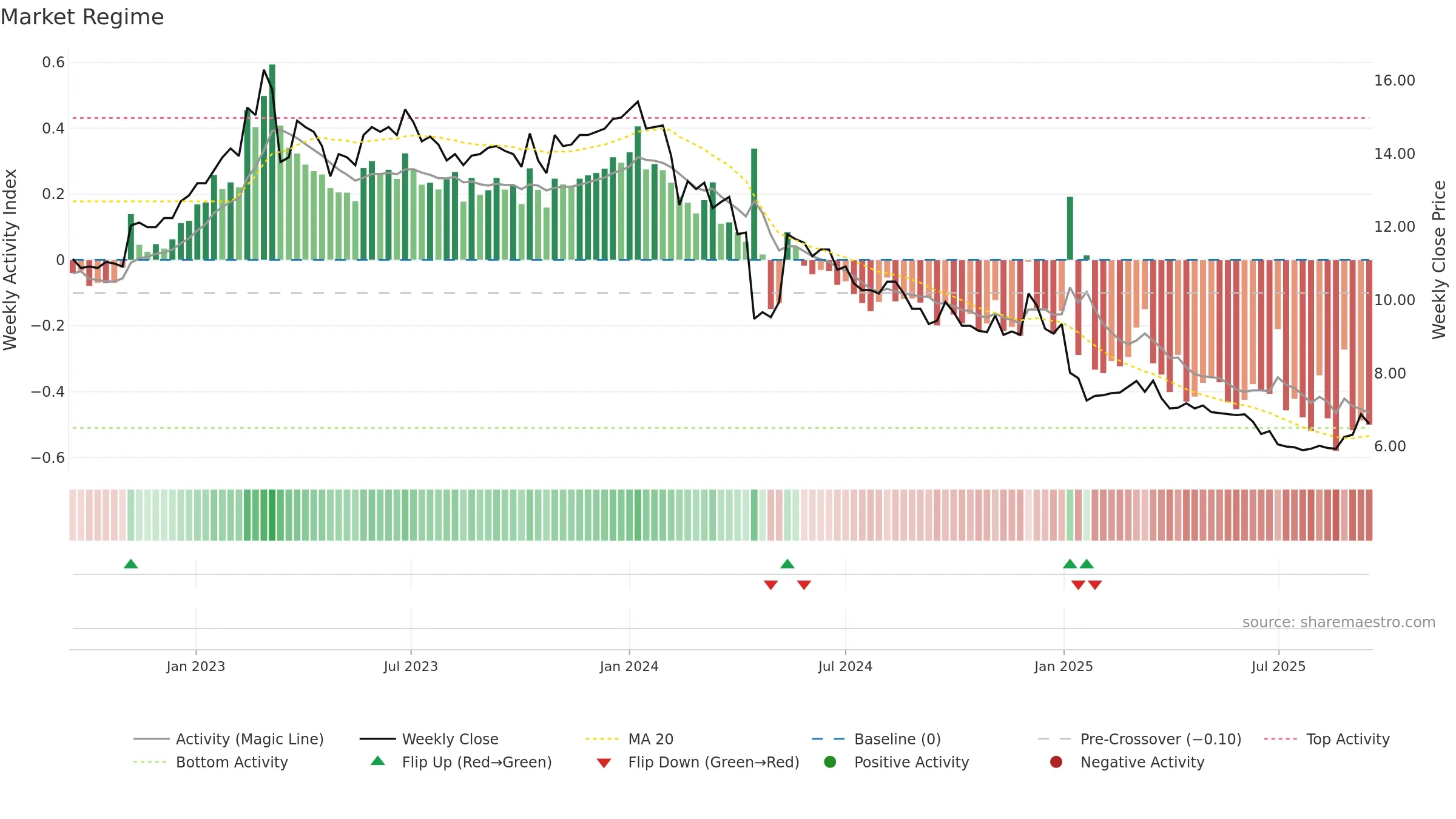Click the Baseline (0) legend entry
The height and width of the screenshot is (819, 1456).
(876, 739)
